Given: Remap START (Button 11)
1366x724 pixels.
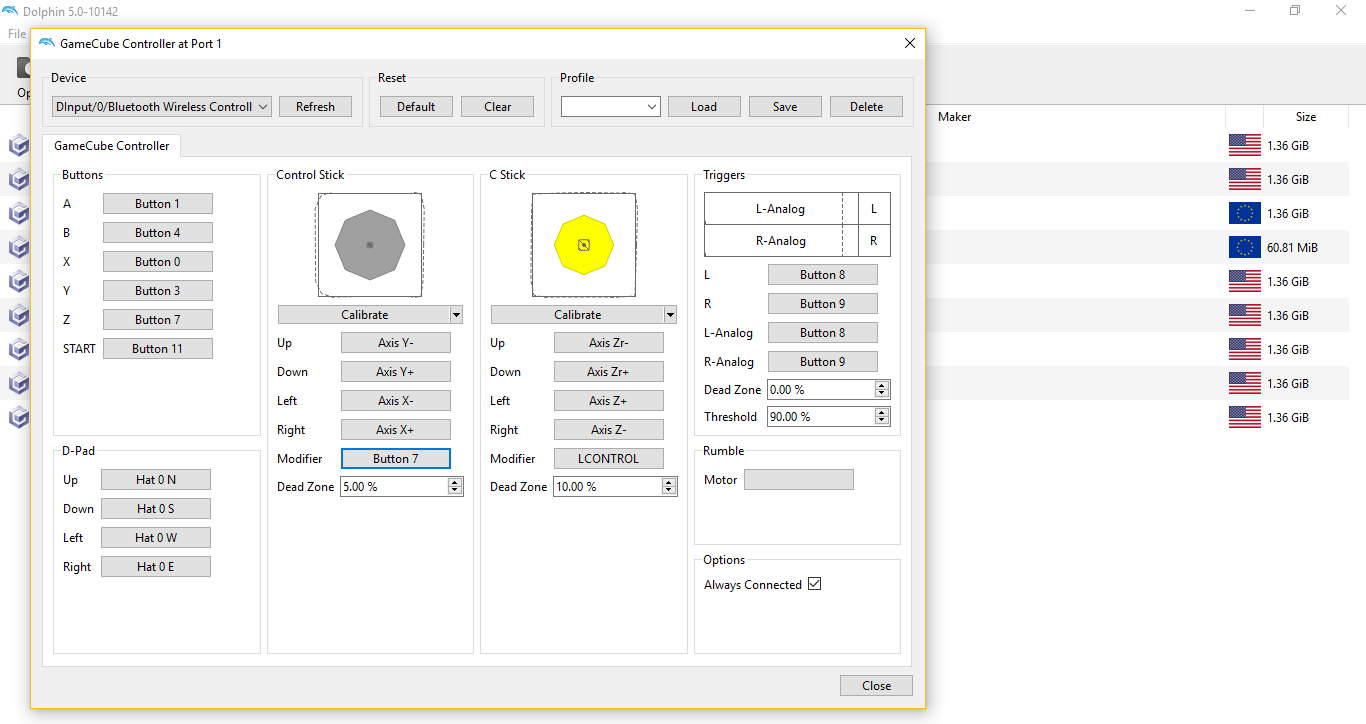Looking at the screenshot, I should 157,348.
